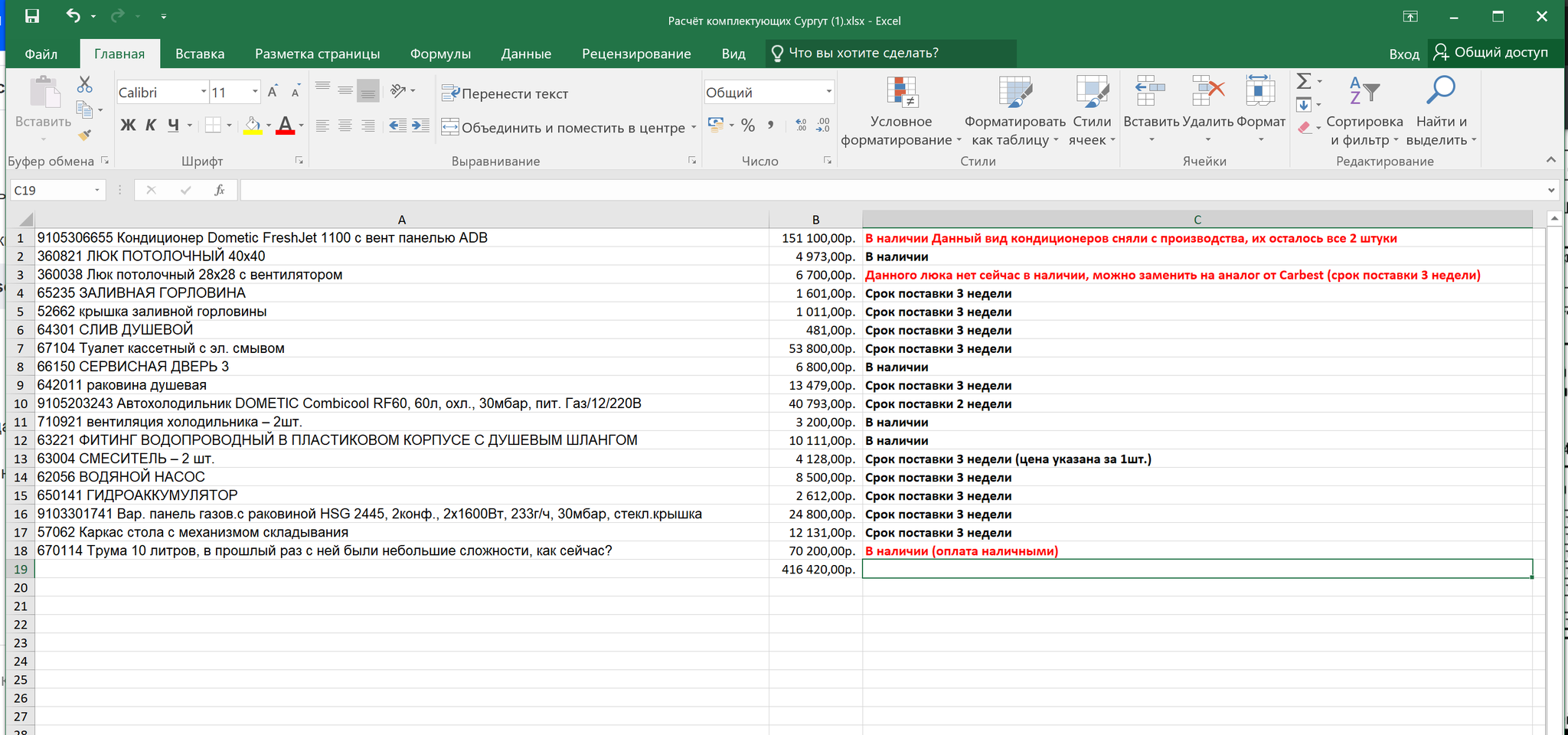Click the Удалить cells button
This screenshot has height=735, width=1568.
(x=1208, y=110)
